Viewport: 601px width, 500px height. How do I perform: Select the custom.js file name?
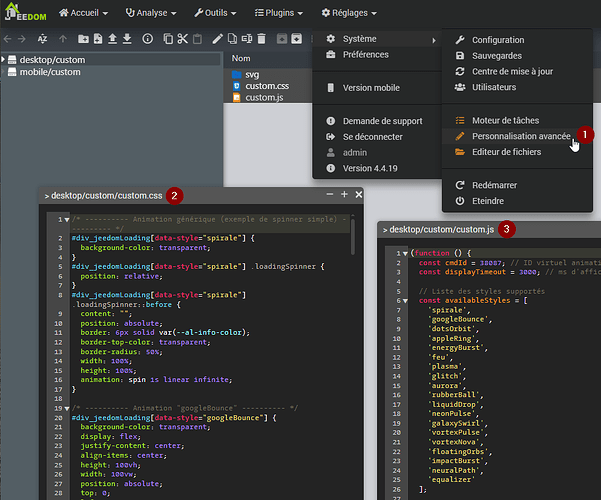coord(264,97)
